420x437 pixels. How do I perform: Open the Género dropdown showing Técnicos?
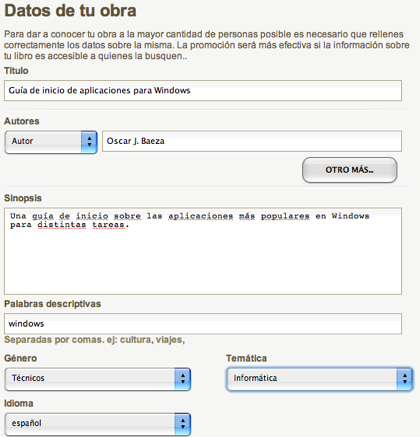(98, 379)
